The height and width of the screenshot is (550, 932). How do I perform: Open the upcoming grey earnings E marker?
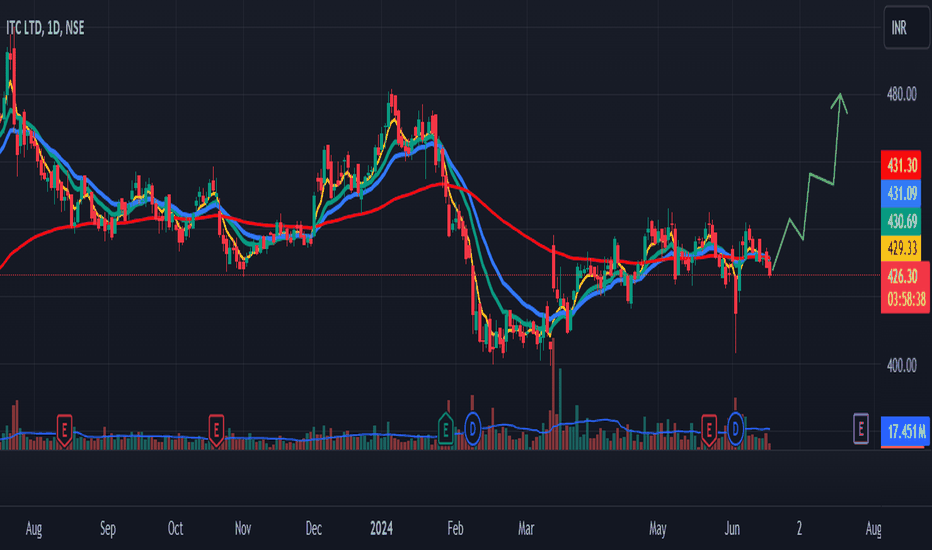(x=861, y=429)
